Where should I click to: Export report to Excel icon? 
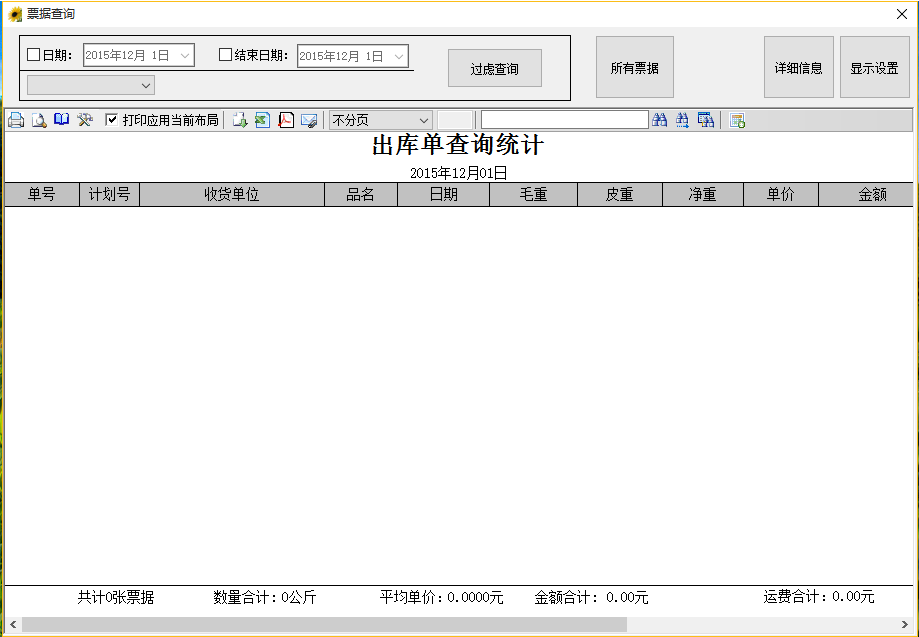(263, 120)
